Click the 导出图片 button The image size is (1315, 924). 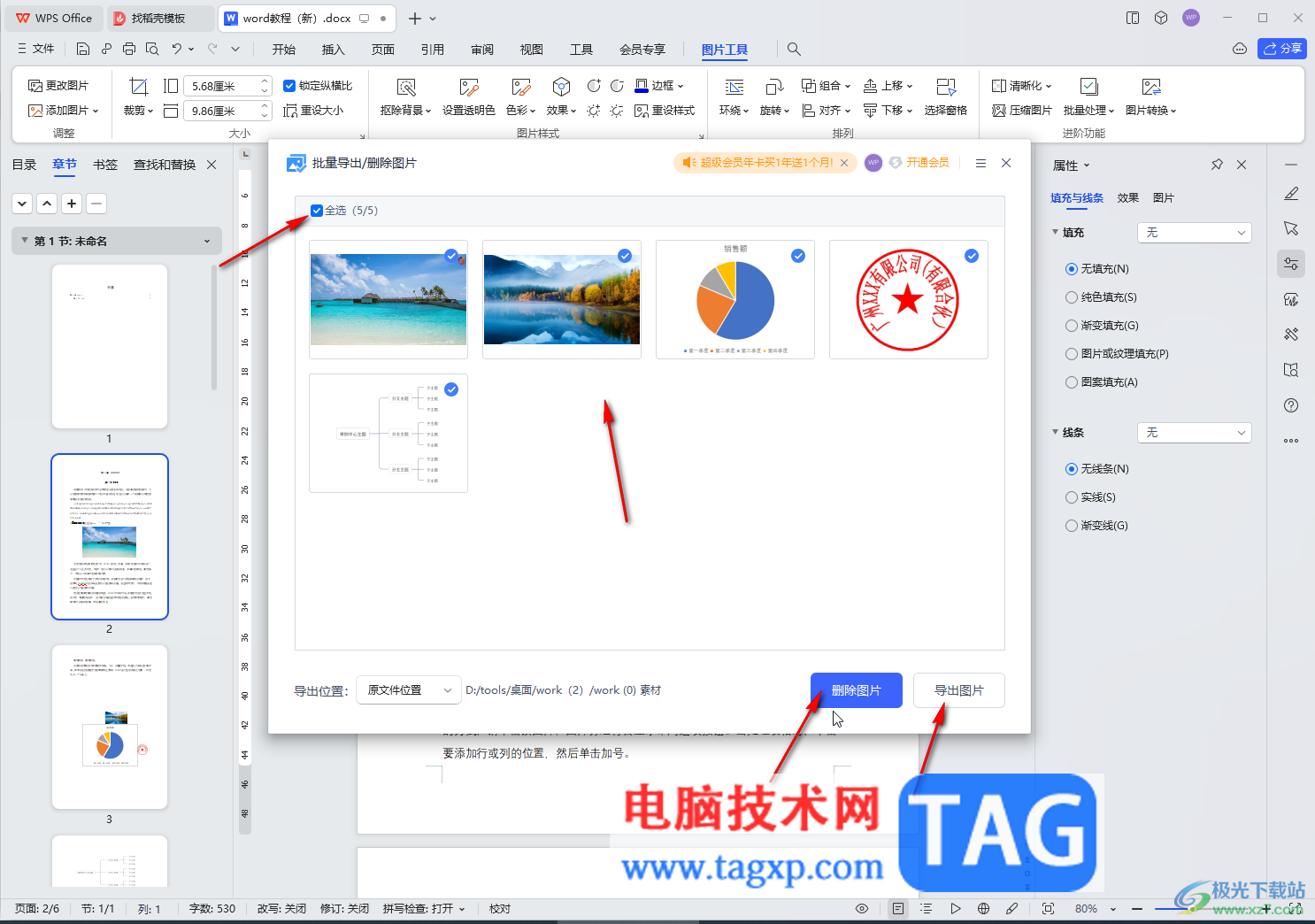click(x=958, y=690)
